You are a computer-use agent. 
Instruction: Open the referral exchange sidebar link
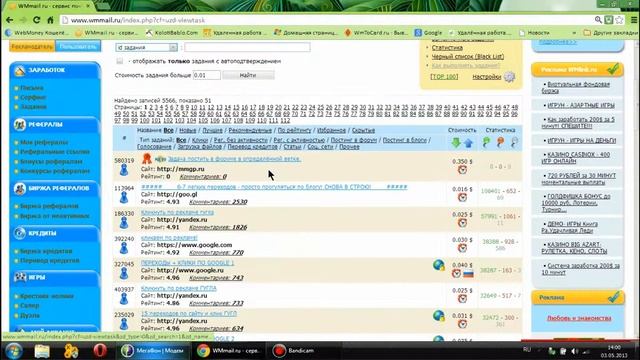pos(49,206)
